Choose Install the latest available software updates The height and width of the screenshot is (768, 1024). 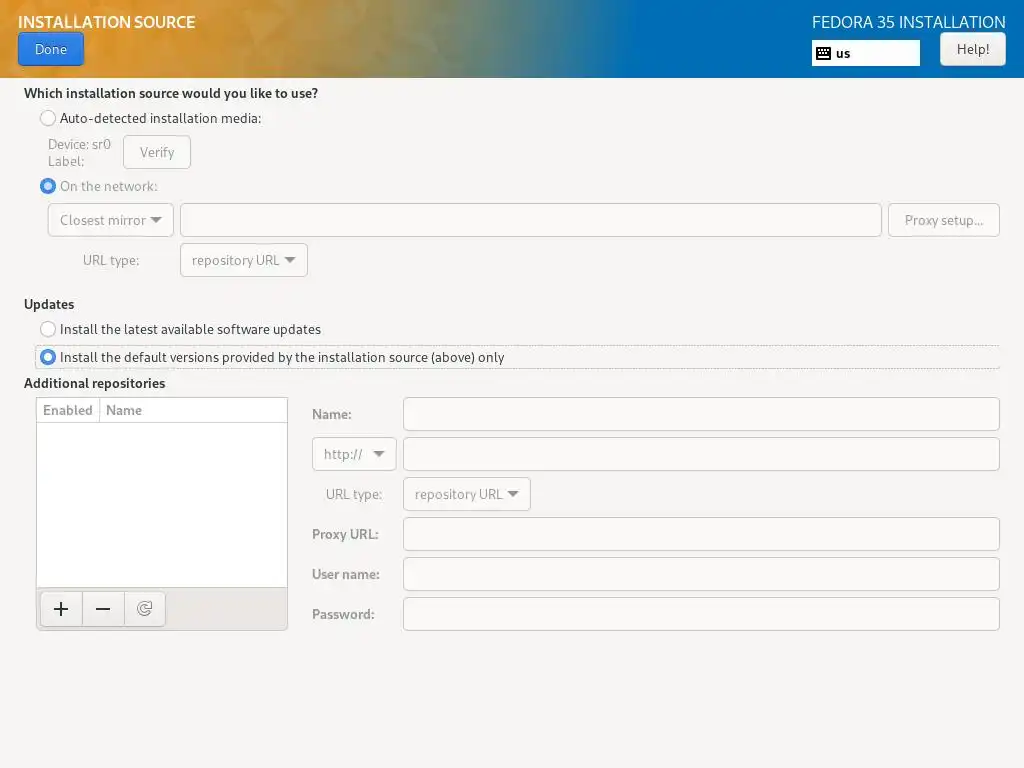[x=48, y=329]
